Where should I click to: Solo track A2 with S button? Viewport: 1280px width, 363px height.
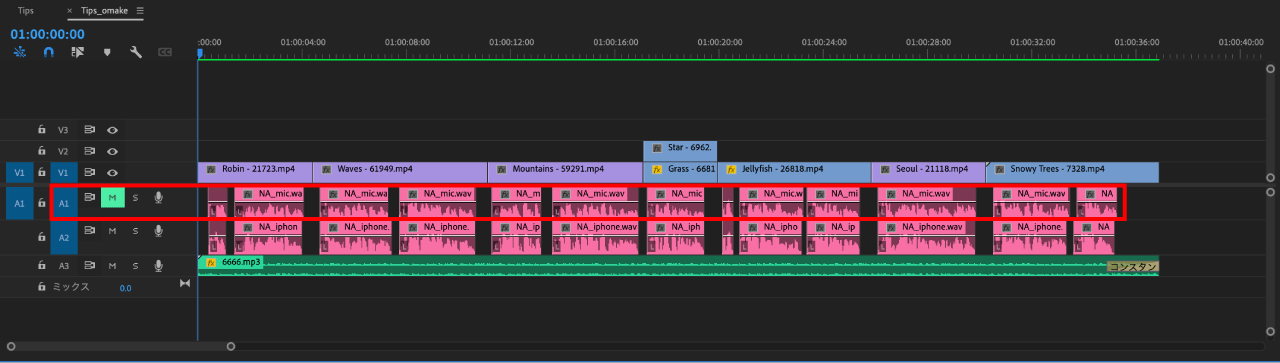pyautogui.click(x=135, y=232)
